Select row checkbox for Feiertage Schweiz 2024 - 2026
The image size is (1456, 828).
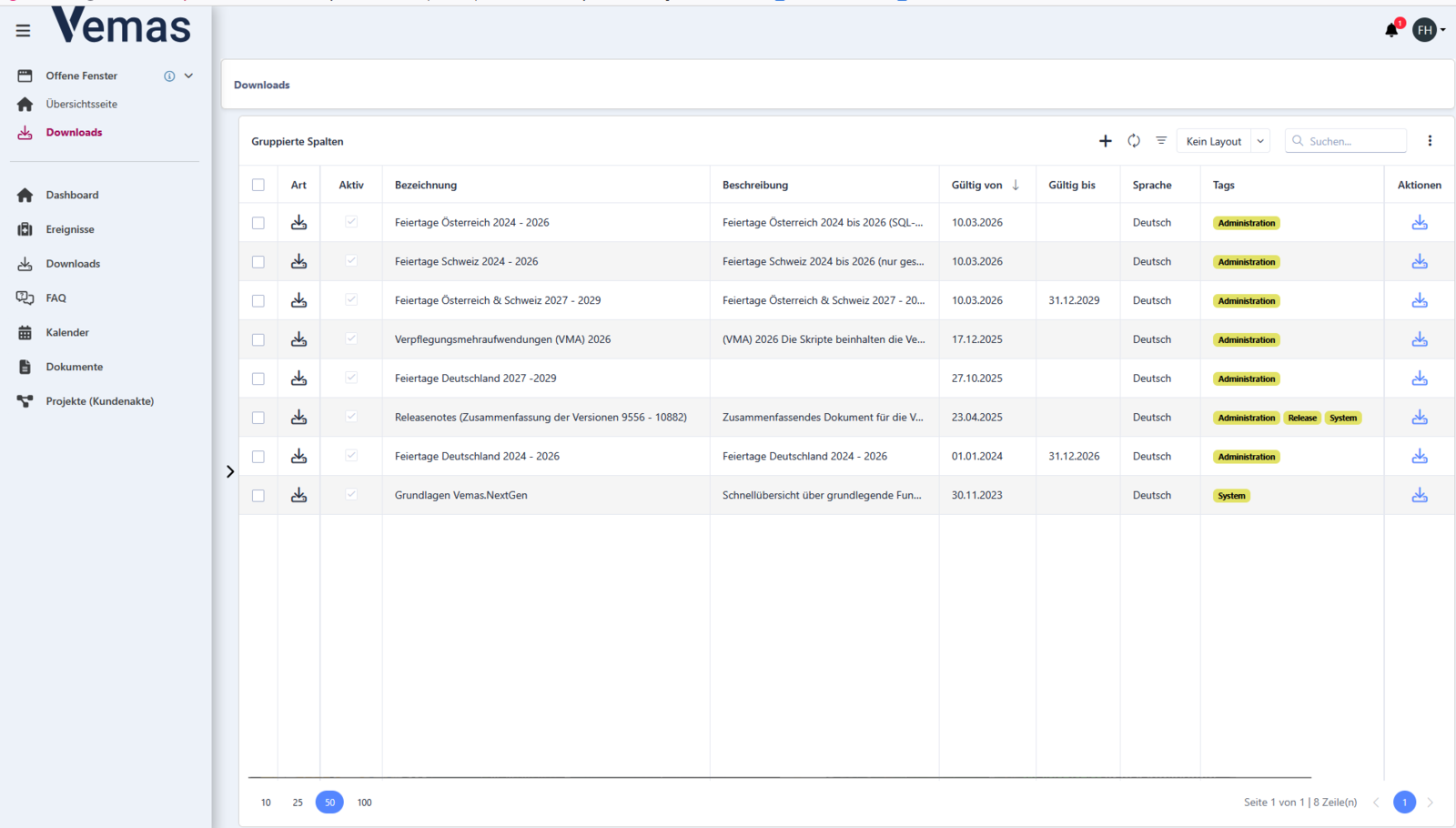click(258, 262)
